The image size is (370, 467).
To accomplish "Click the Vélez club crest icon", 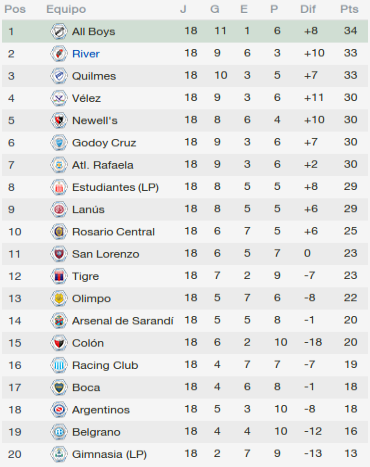I will (x=59, y=98).
